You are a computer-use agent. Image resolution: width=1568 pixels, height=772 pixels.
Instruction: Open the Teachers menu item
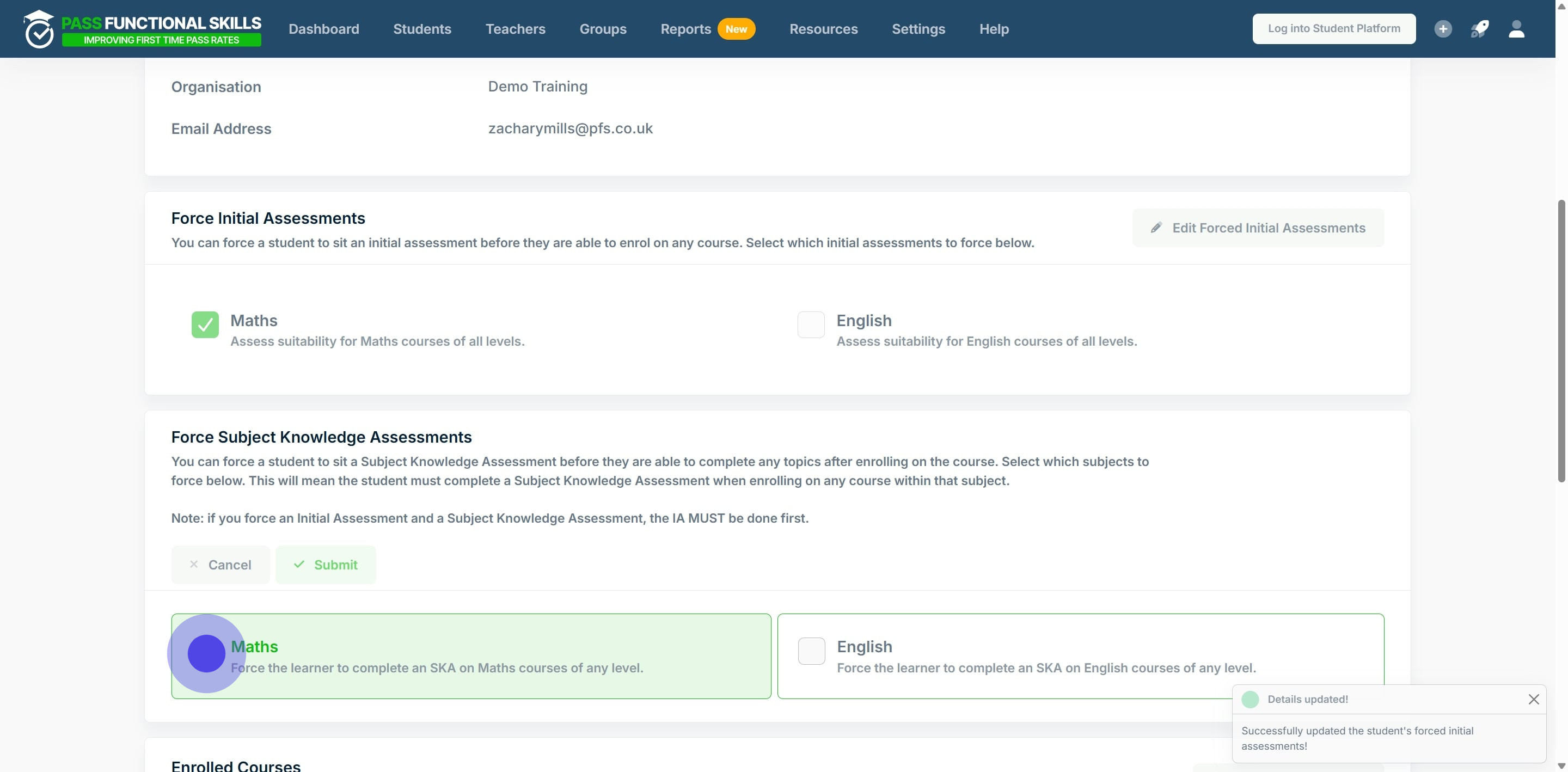[515, 29]
